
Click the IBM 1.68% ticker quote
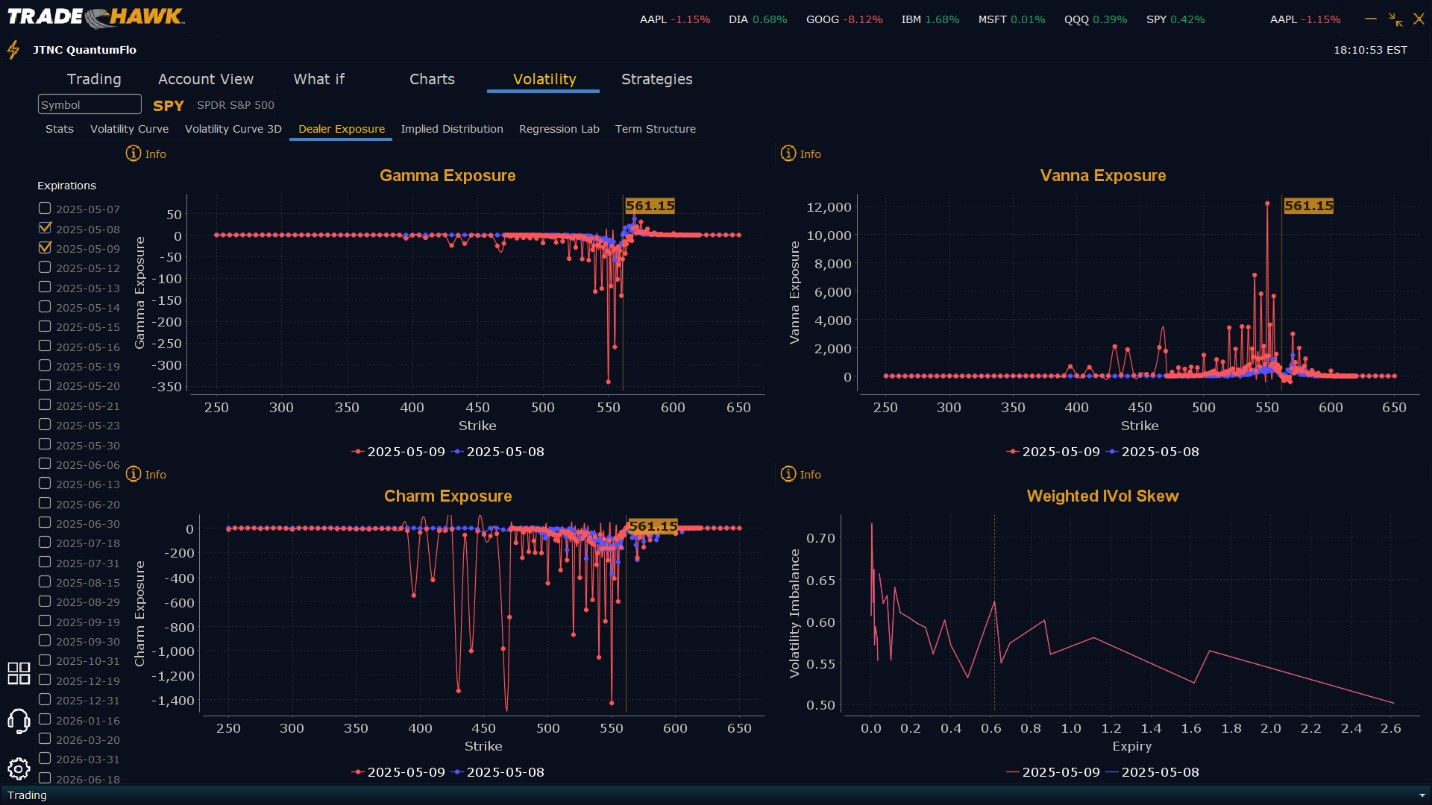pos(930,19)
